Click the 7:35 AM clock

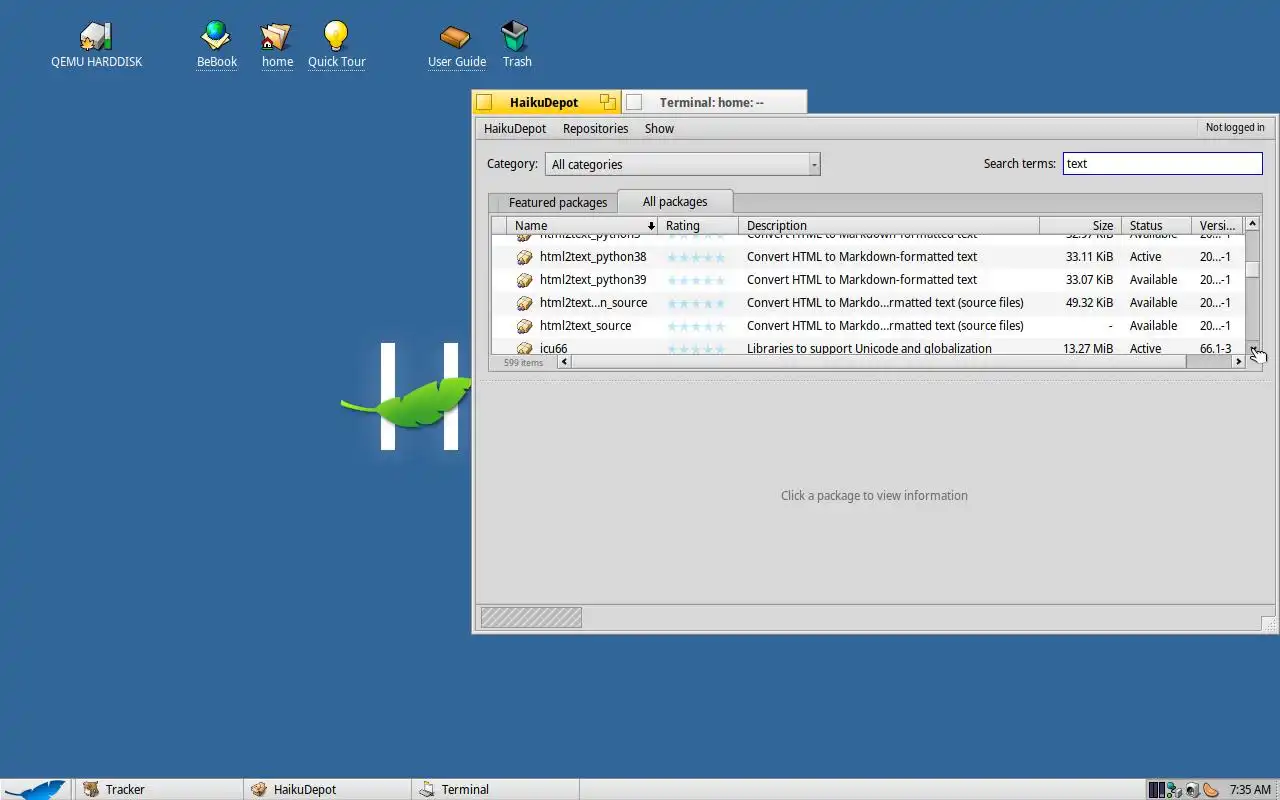[x=1250, y=790]
